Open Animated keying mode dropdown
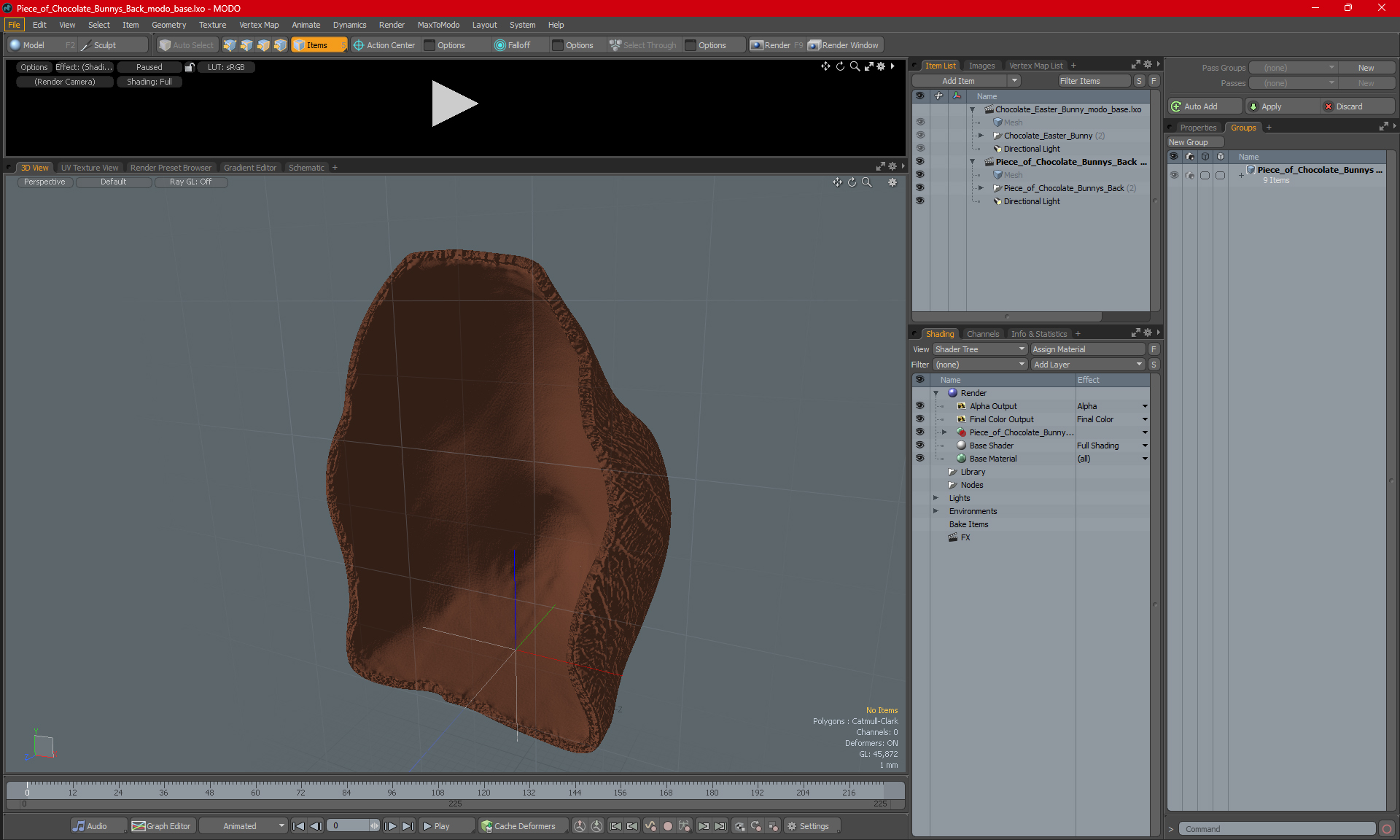This screenshot has height=840, width=1400. (244, 826)
